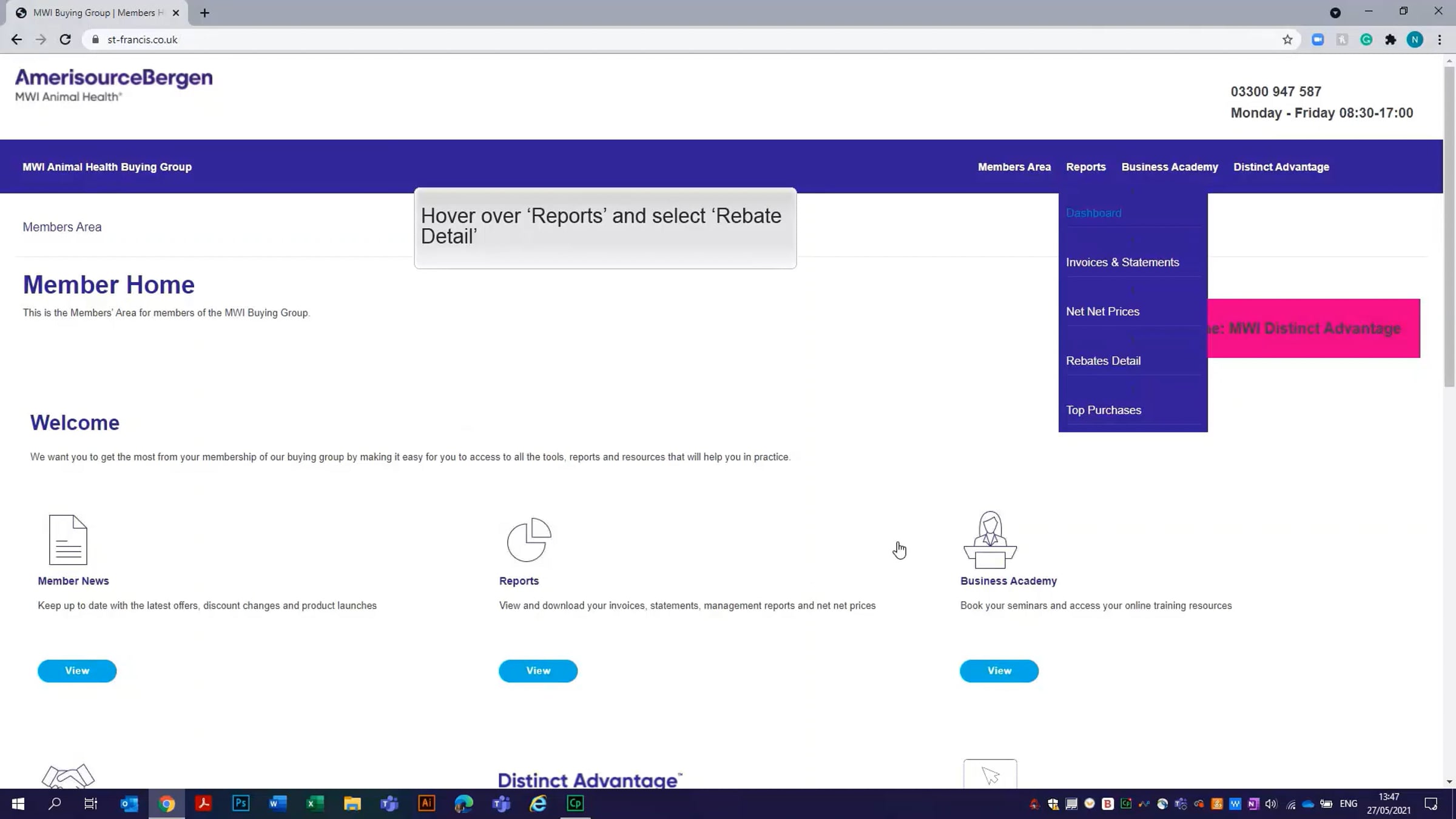Open the Windows notification center icon
1456x819 pixels.
pos(1431,804)
